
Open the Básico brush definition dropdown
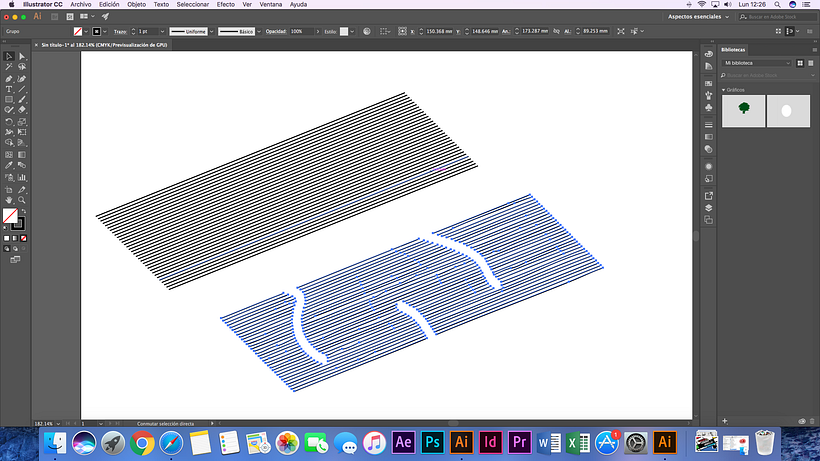click(x=259, y=31)
